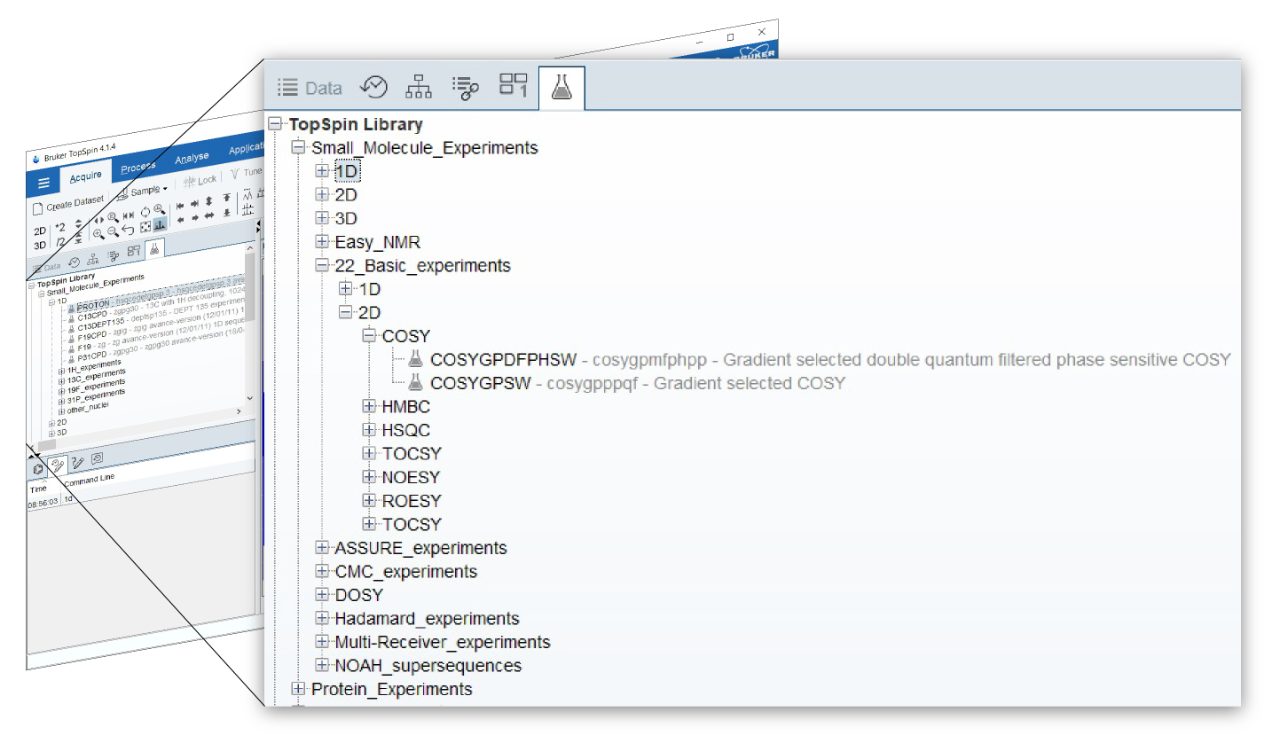
Task: Open the Sample dropdown
Action: pyautogui.click(x=144, y=190)
